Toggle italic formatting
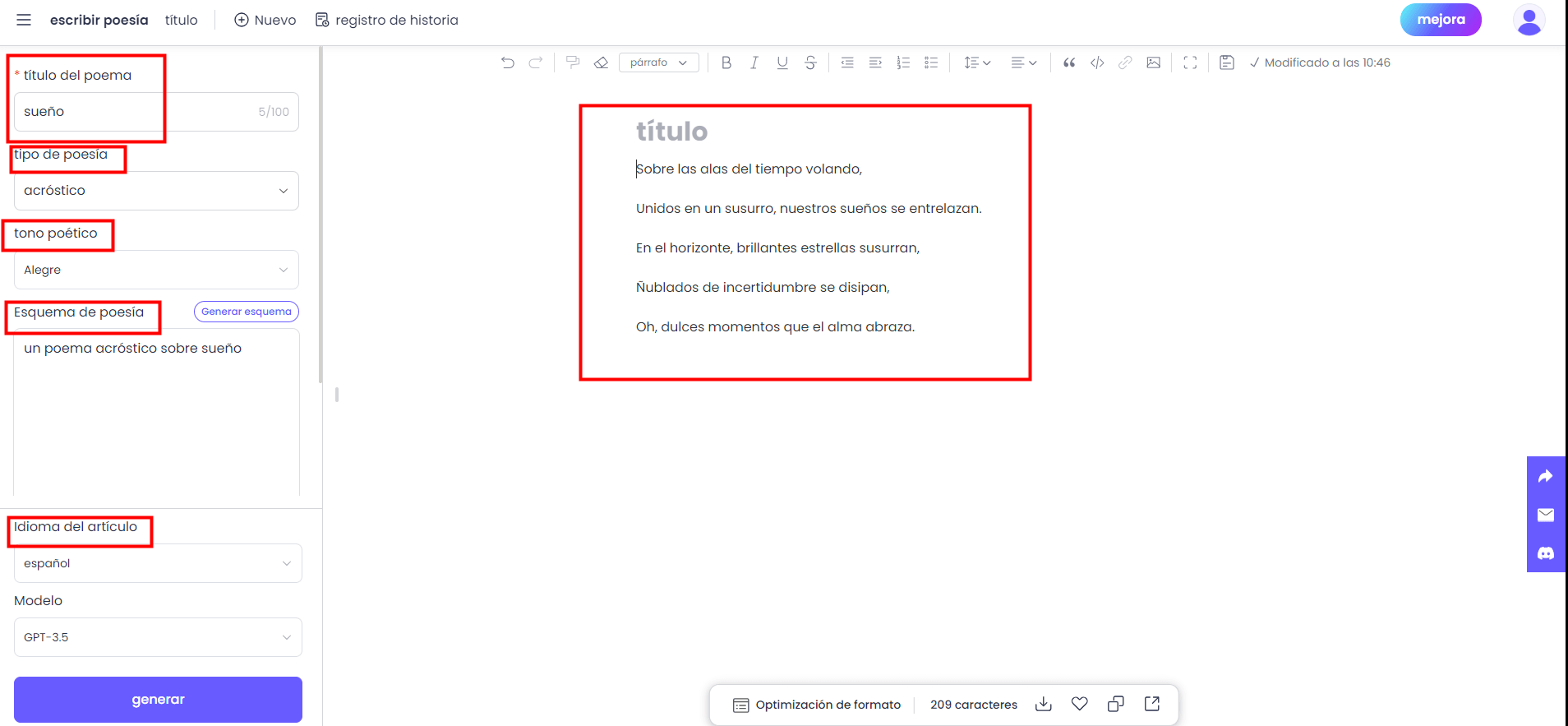This screenshot has width=1568, height=726. pos(754,62)
